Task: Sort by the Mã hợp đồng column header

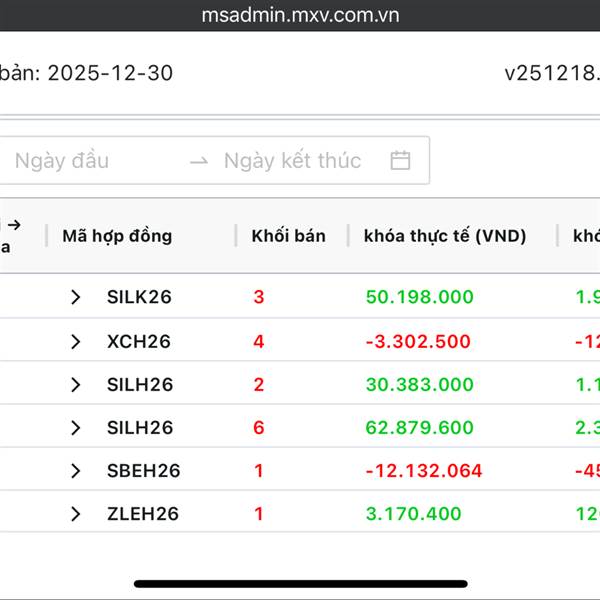Action: coord(117,236)
